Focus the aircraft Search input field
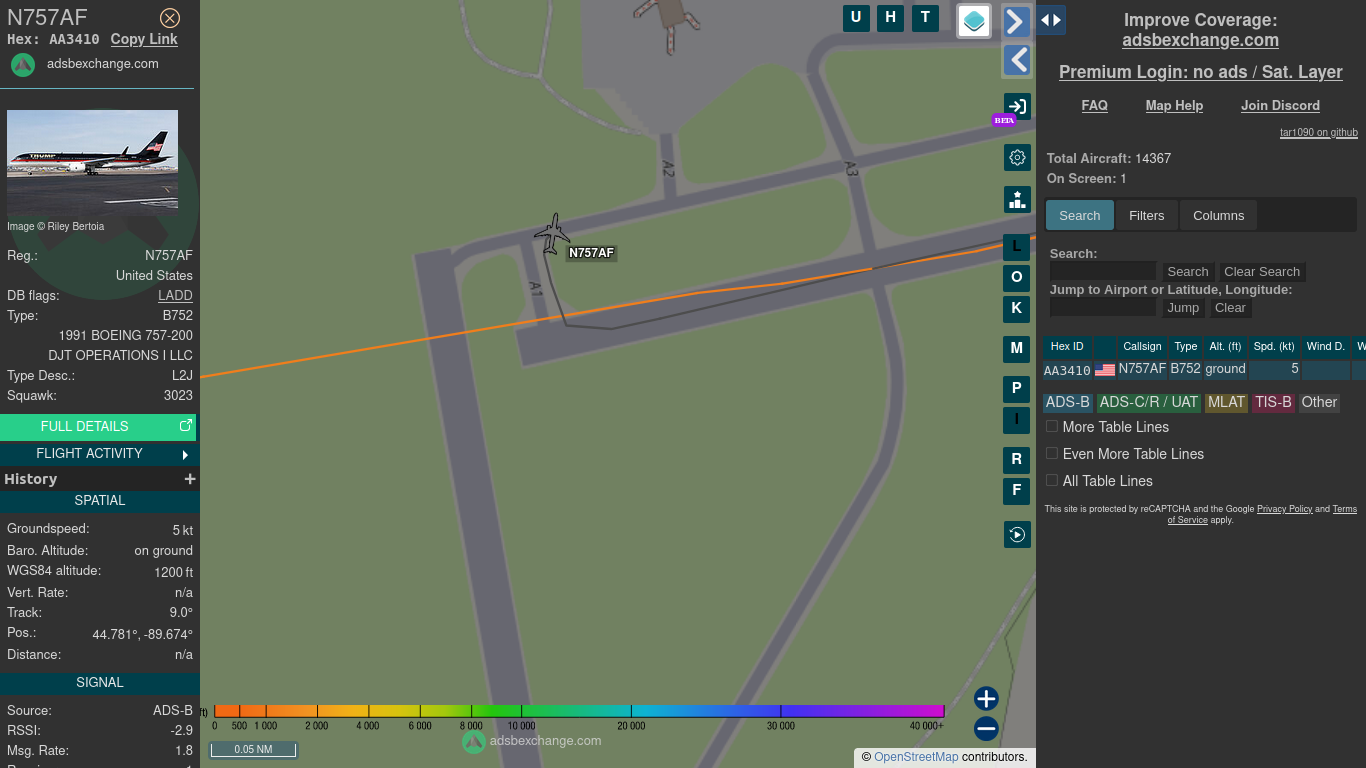This screenshot has height=768, width=1366. tap(1103, 271)
